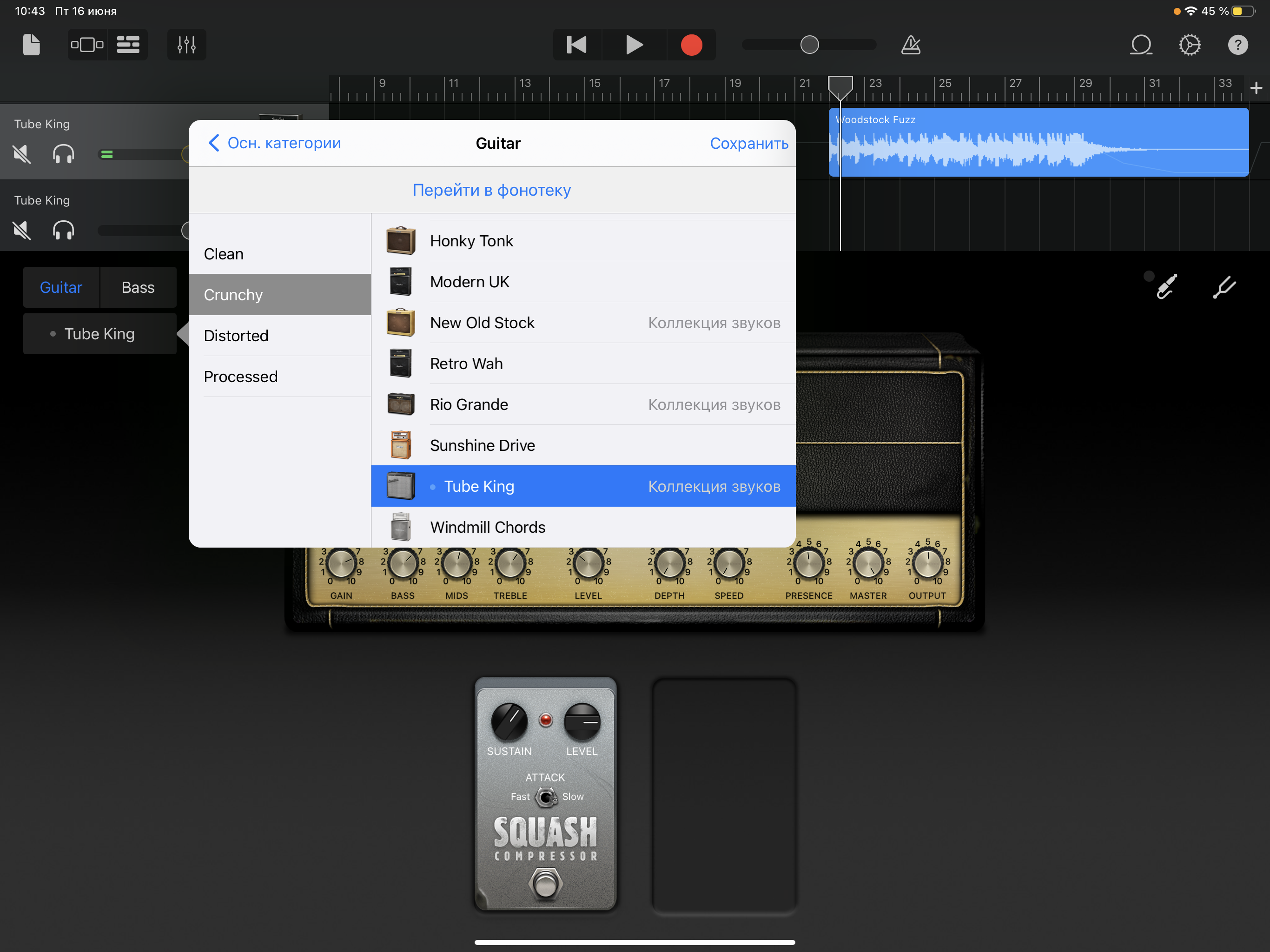Adjust second Tube King track volume slider
The image size is (1270, 952).
point(144,230)
